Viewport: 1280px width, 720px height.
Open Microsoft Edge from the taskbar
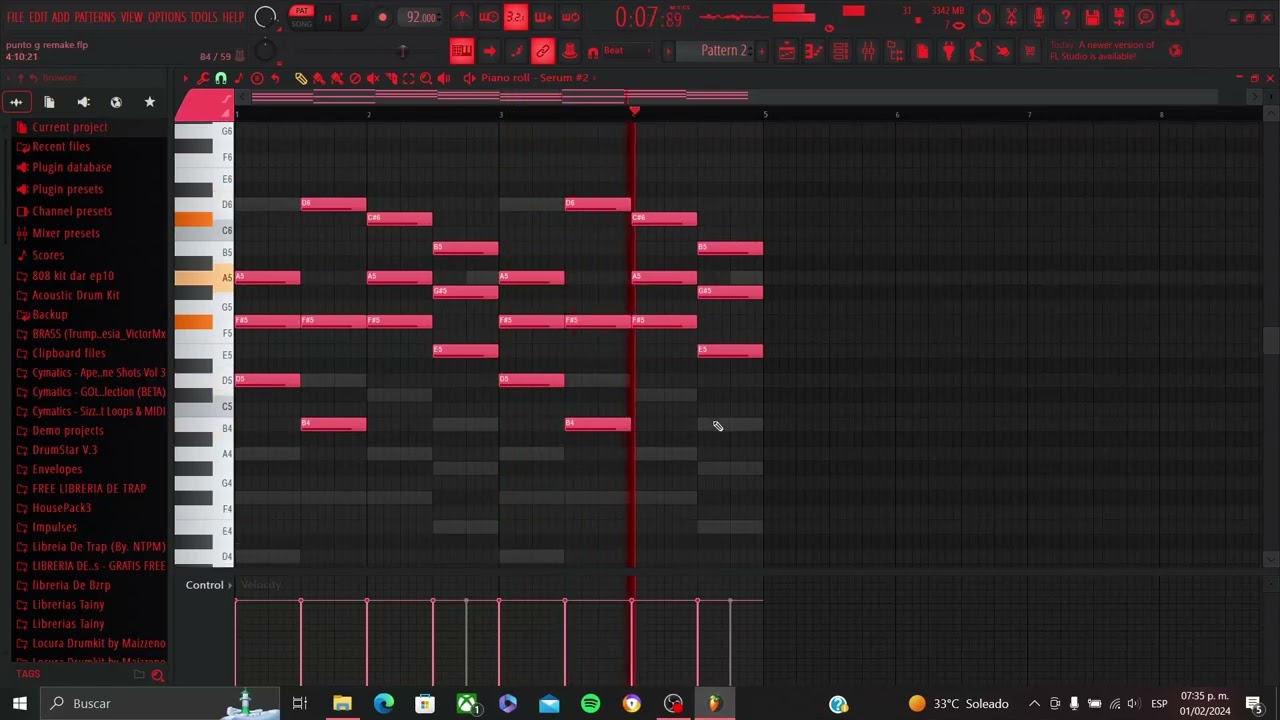(x=384, y=704)
